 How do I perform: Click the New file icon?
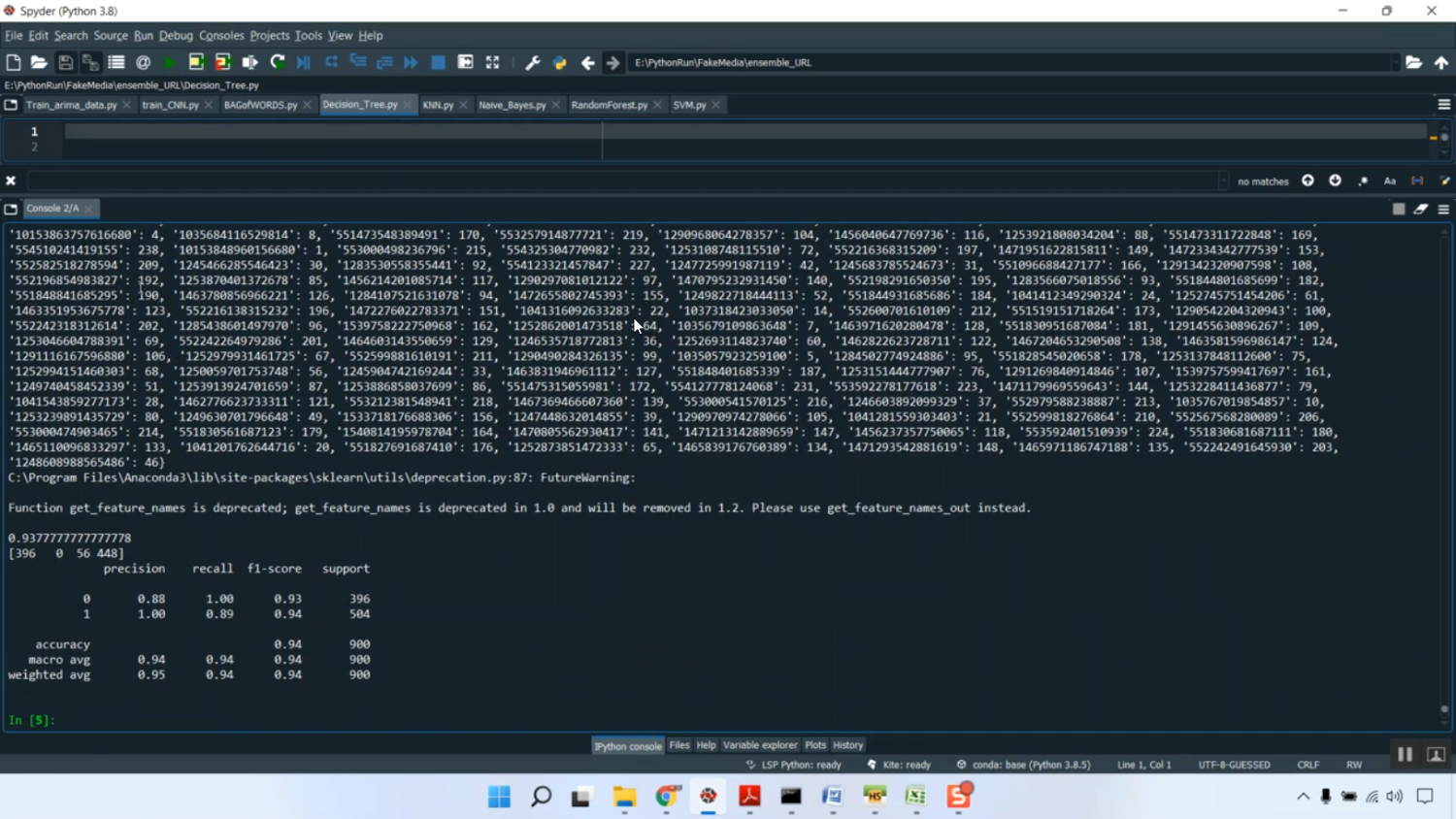[x=14, y=62]
